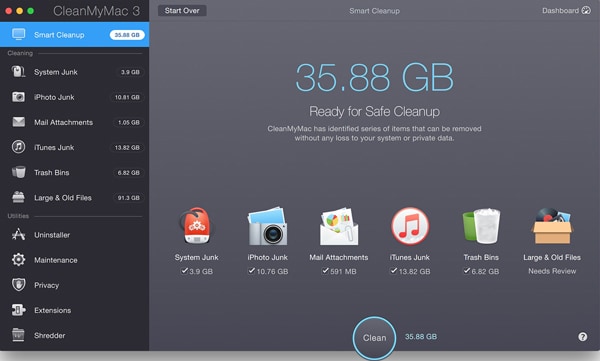
Task: Click the large Trash Bins icon
Action: [x=481, y=226]
